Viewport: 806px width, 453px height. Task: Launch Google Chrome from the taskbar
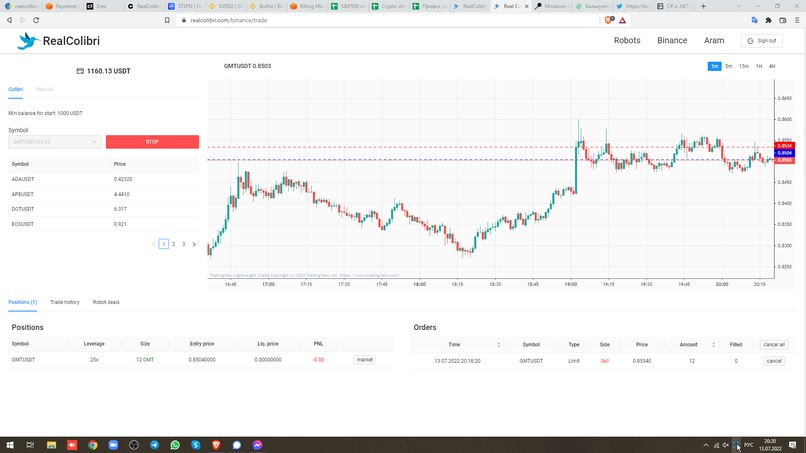(93, 445)
